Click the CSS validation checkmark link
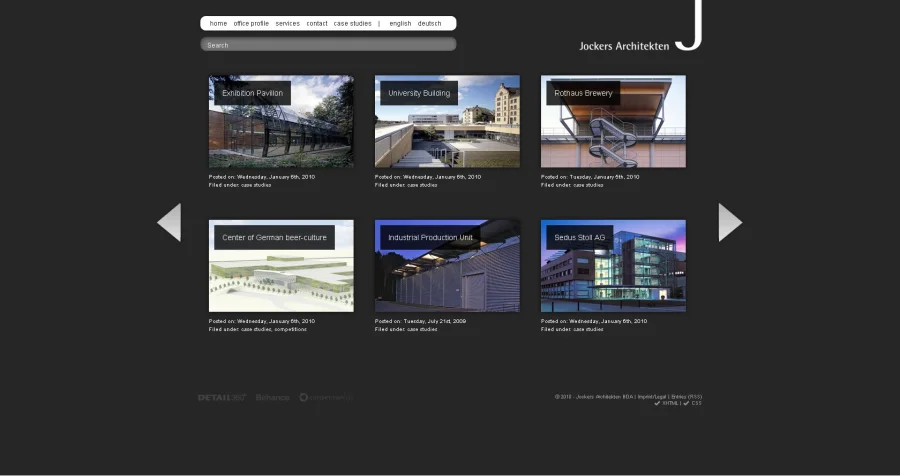Viewport: 900px width, 476px height. 693,403
